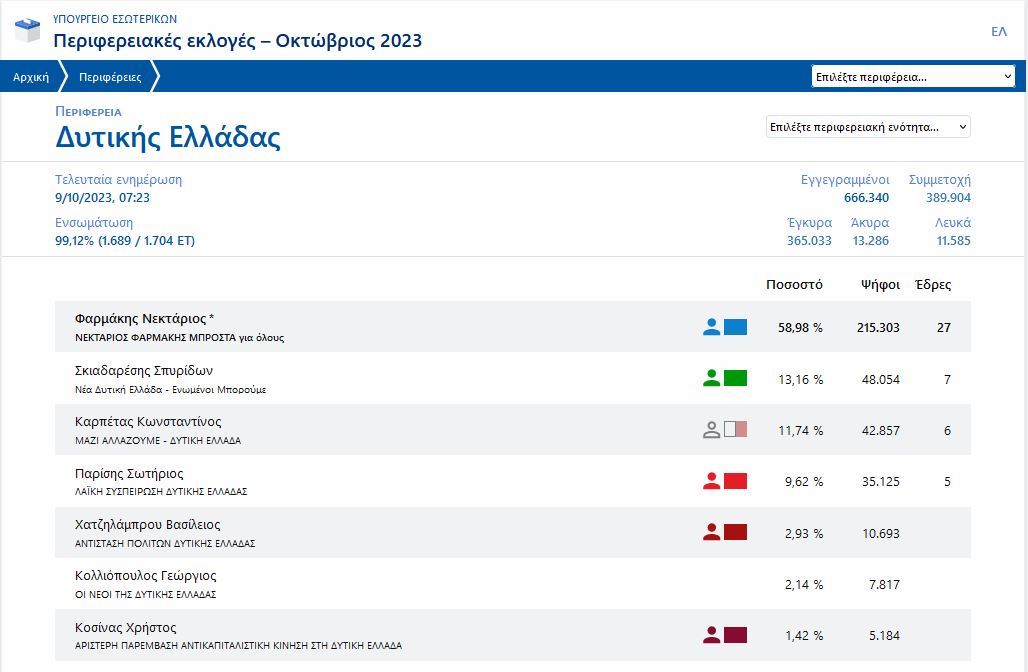
Task: Go to the Αρχική breadcrumb tab
Action: (31, 77)
